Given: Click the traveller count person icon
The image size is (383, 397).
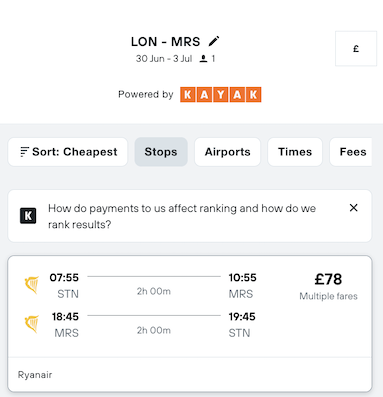Looking at the screenshot, I should pyautogui.click(x=203, y=59).
